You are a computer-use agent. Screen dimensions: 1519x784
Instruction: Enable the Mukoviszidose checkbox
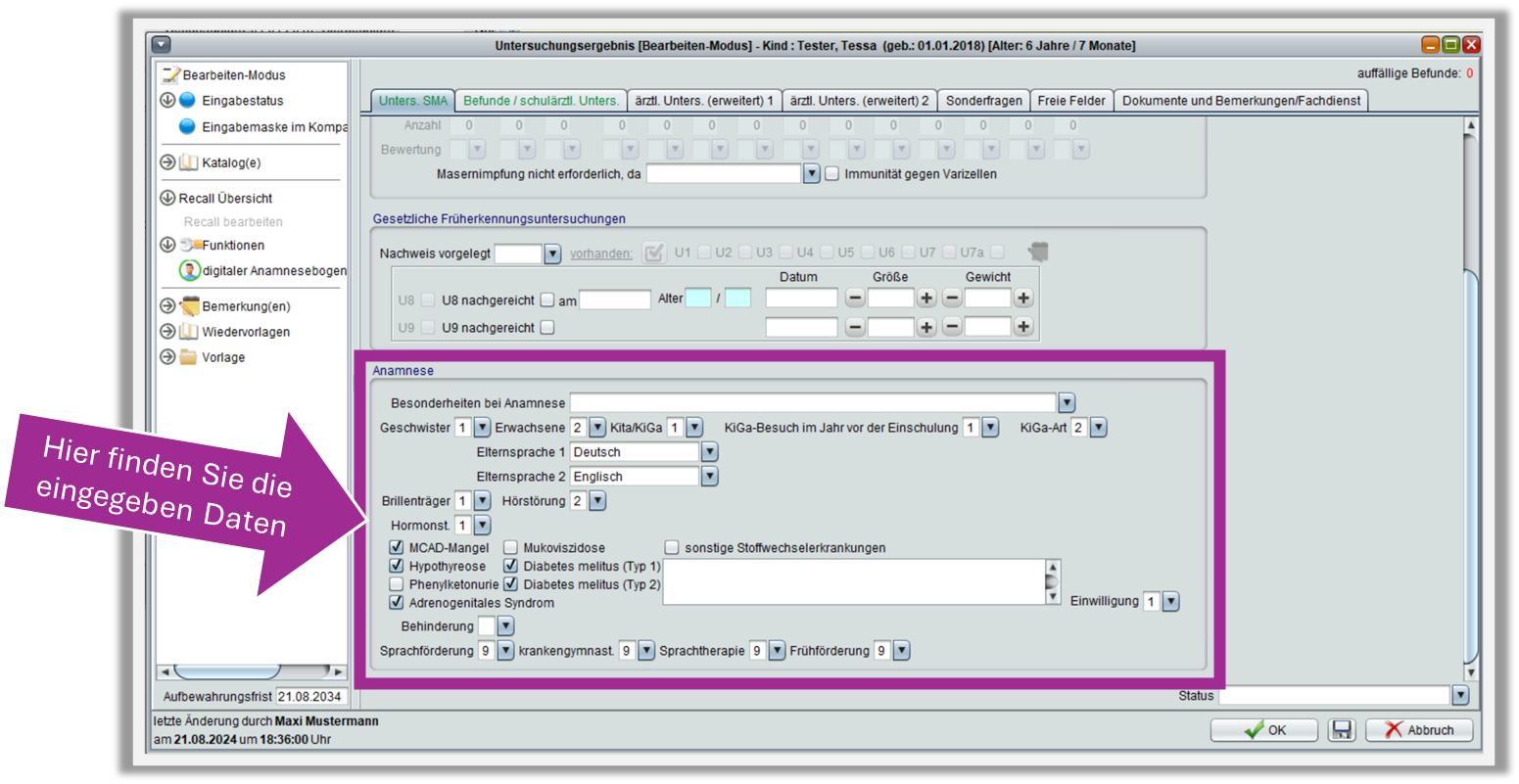pyautogui.click(x=511, y=548)
